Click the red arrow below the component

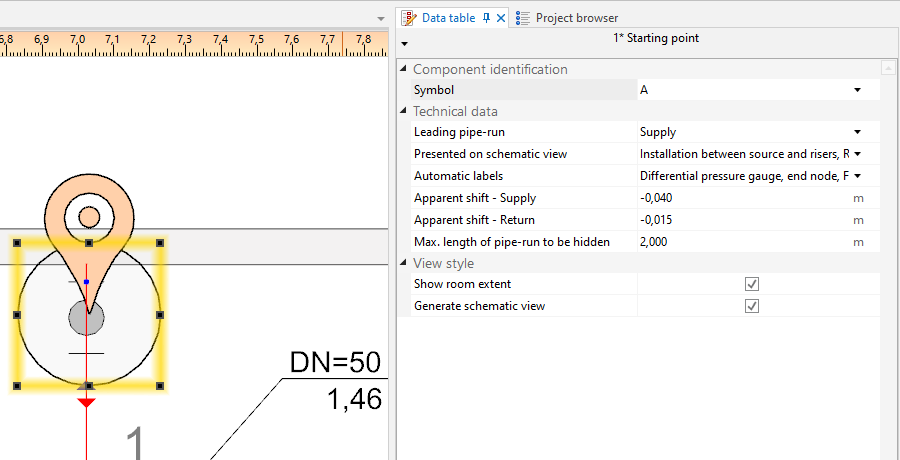87,401
